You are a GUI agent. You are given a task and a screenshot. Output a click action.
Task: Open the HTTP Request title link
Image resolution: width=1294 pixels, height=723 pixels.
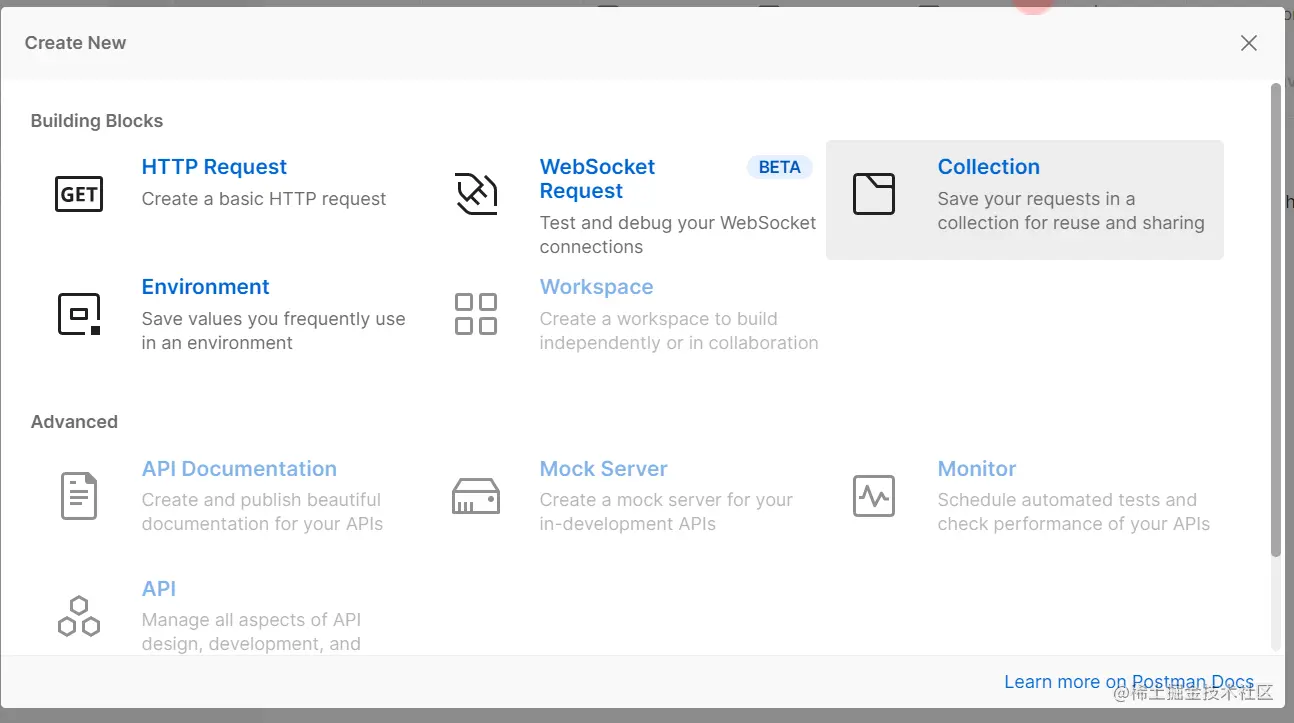click(214, 167)
